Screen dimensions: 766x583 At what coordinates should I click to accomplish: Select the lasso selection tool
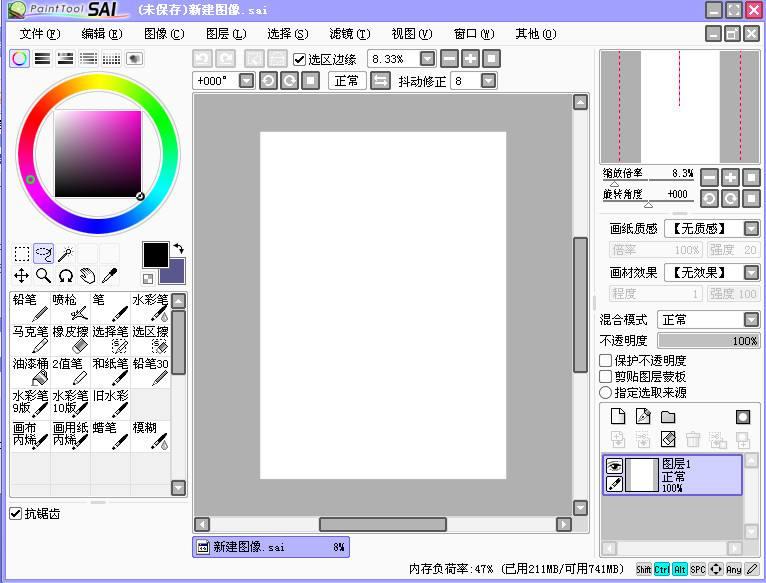click(x=43, y=254)
